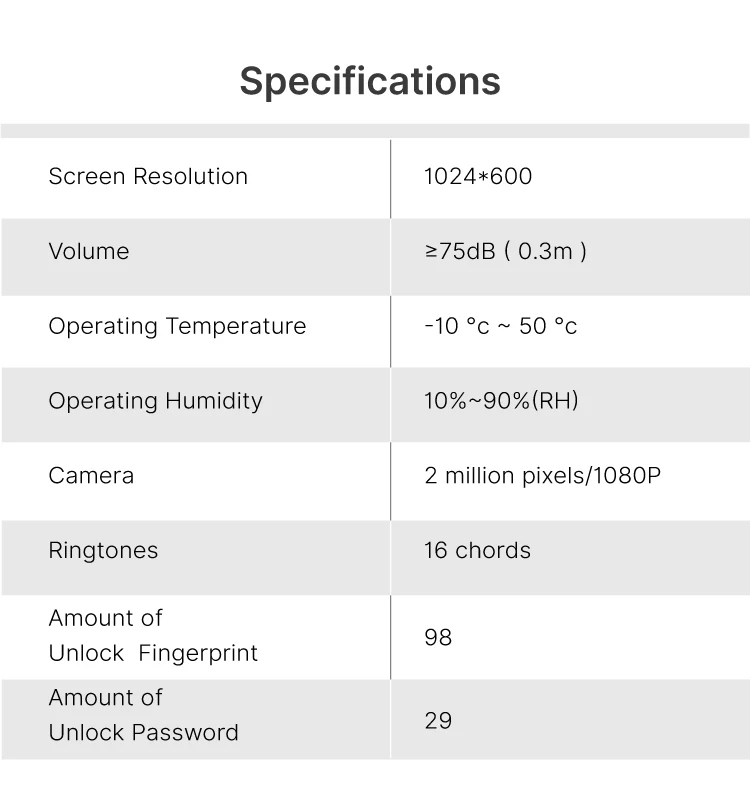Click the 16 chords value
Viewport: 750px width, 800px height.
point(477,551)
